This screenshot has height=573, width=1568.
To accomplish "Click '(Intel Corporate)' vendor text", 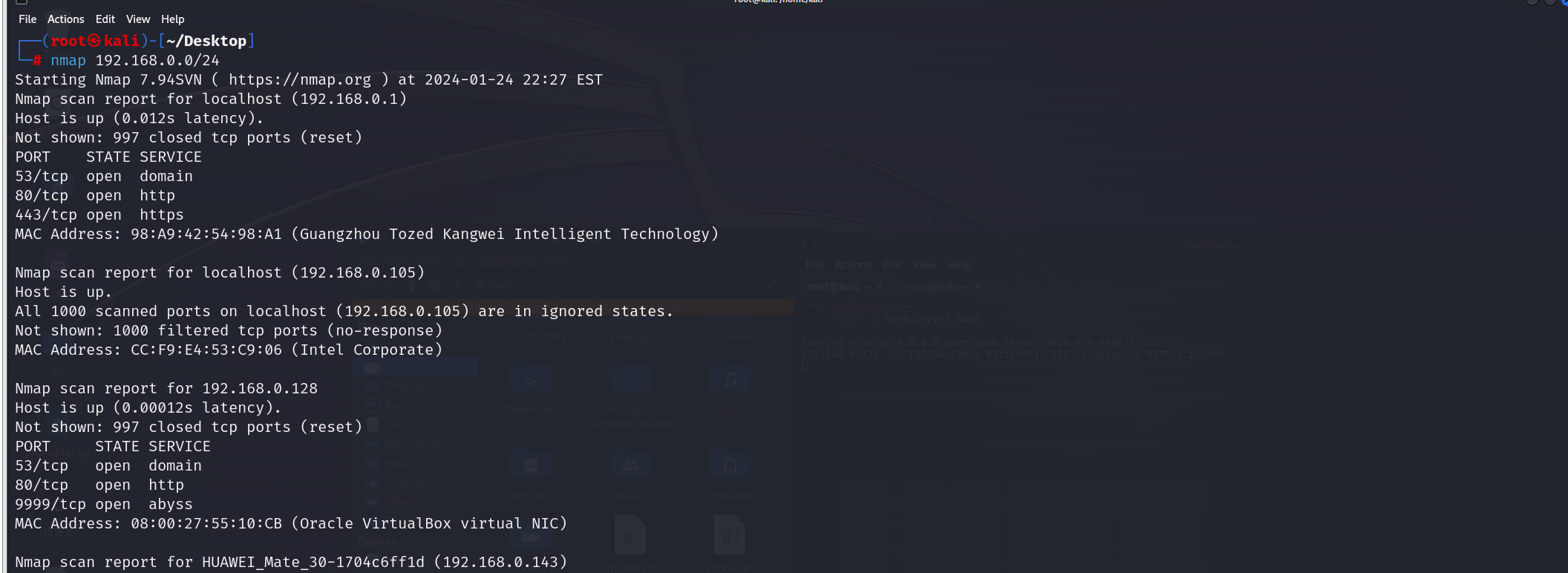I will pyautogui.click(x=367, y=350).
